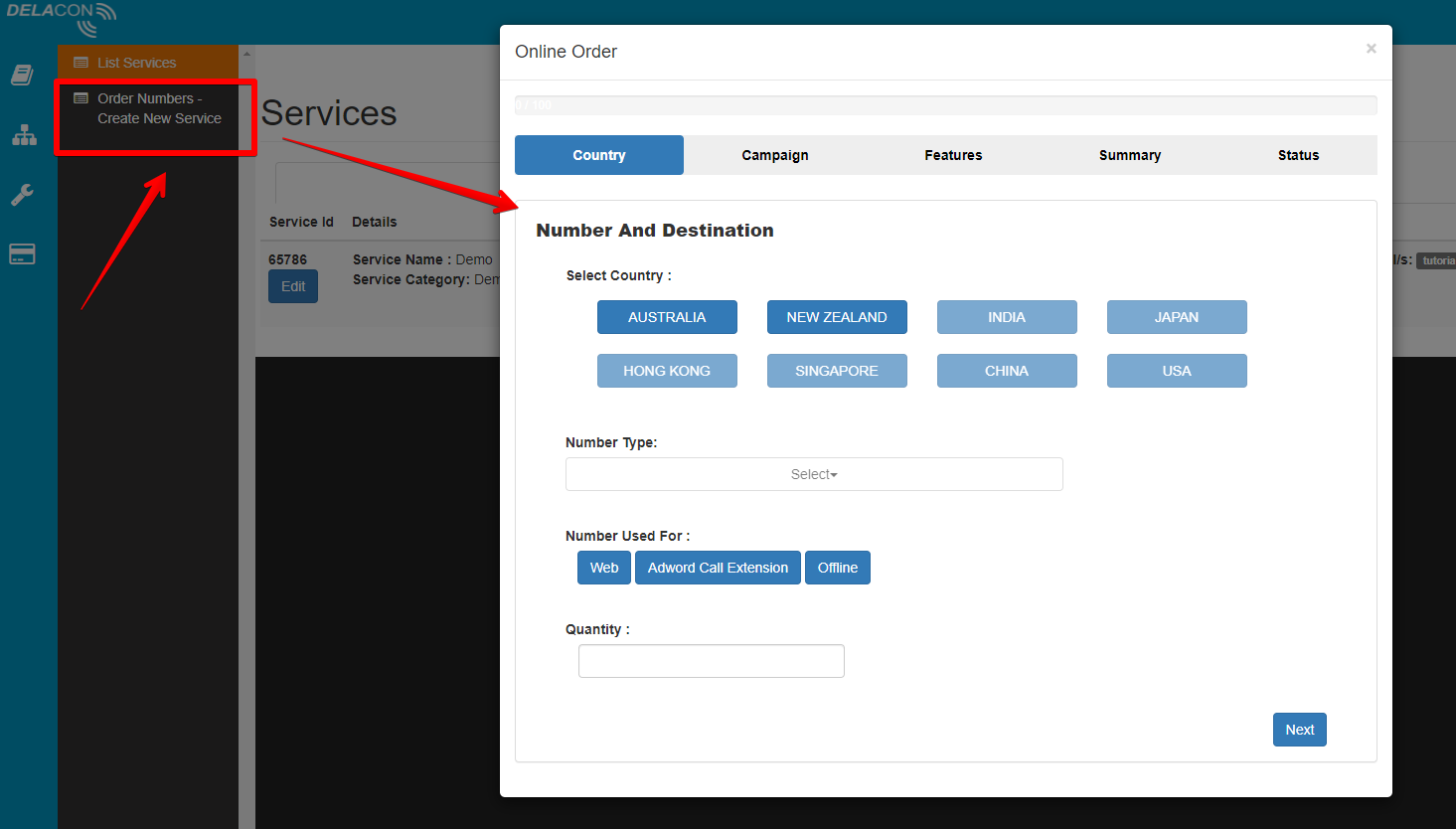Click list icon beside List Services
The height and width of the screenshot is (829, 1456).
pyautogui.click(x=81, y=63)
